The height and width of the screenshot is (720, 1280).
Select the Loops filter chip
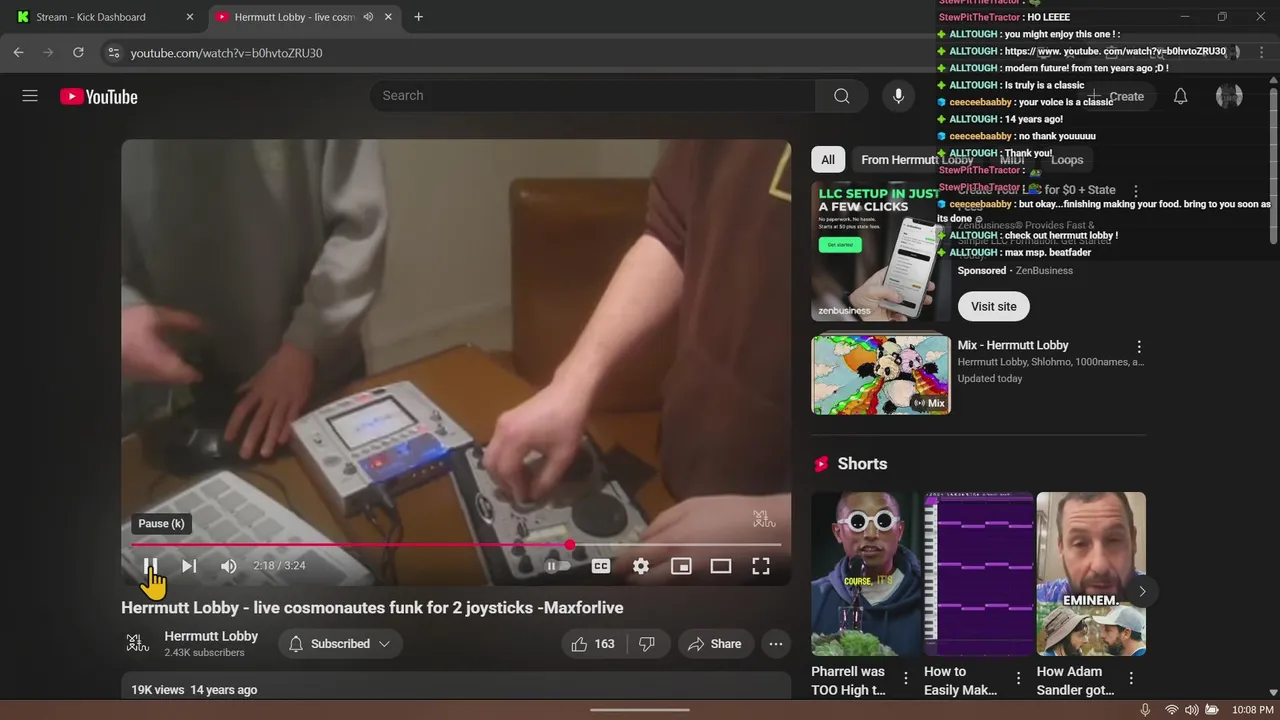click(x=1067, y=160)
